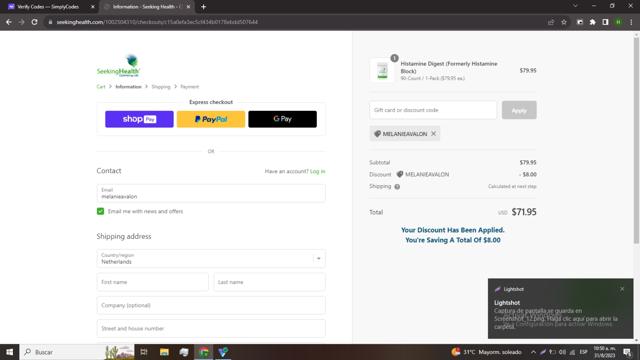Click the Seeking Health logo
This screenshot has height=360, width=640.
pyautogui.click(x=118, y=66)
